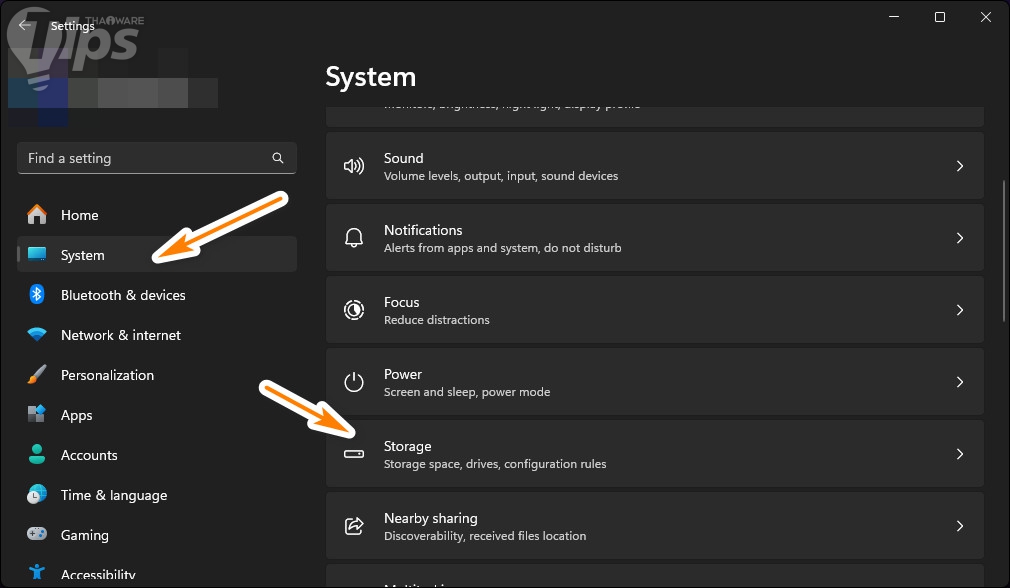The image size is (1010, 588).
Task: Switch to the Accounts page
Action: click(x=89, y=455)
